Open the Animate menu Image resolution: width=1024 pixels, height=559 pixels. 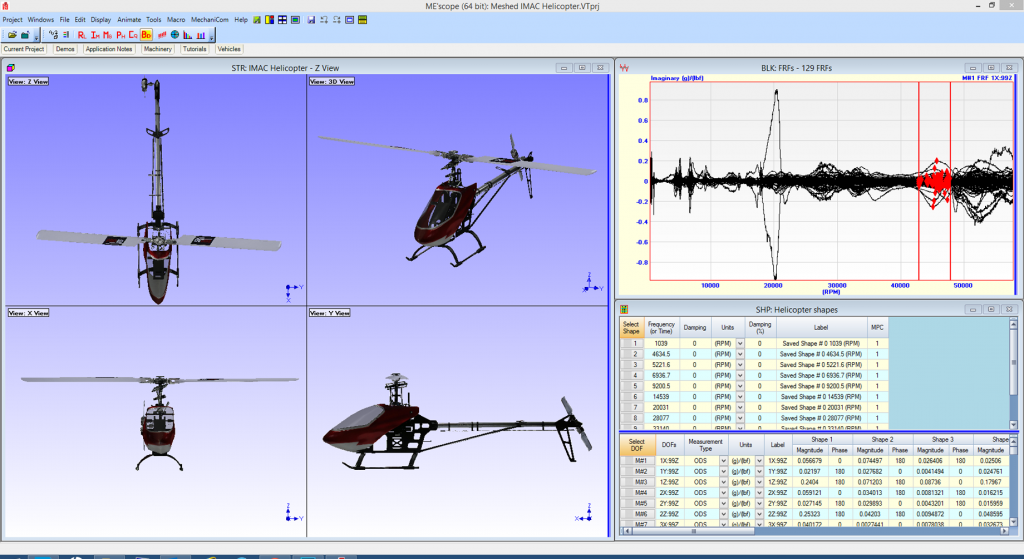point(129,19)
